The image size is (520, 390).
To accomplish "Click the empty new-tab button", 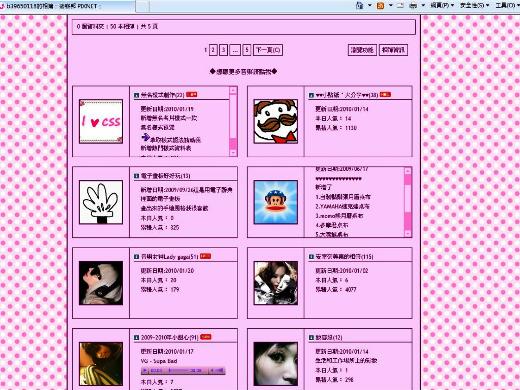I will [143, 6].
